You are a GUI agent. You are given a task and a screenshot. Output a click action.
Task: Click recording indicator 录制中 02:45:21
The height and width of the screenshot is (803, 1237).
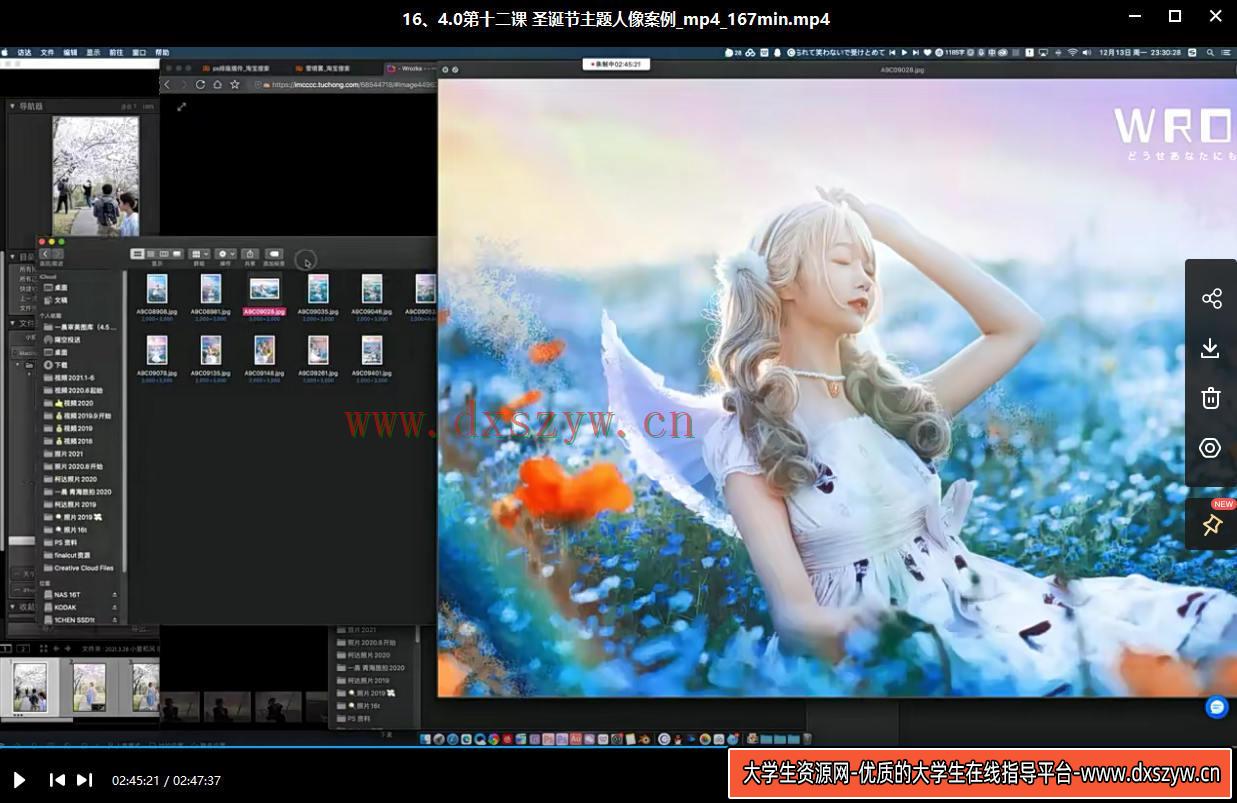coord(614,64)
